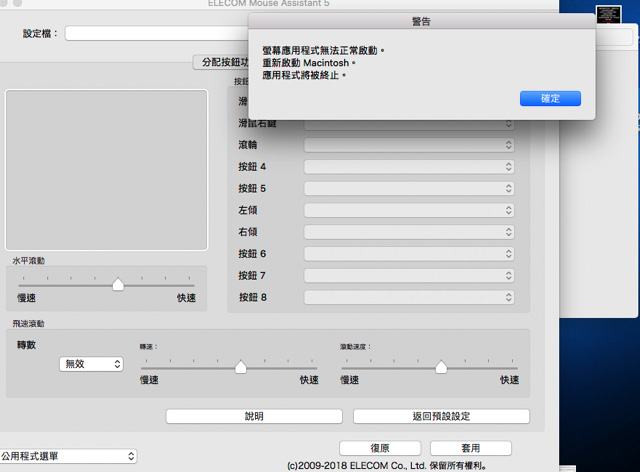Open the 按鈕 5 function dropdown
This screenshot has height=472, width=640.
(409, 188)
